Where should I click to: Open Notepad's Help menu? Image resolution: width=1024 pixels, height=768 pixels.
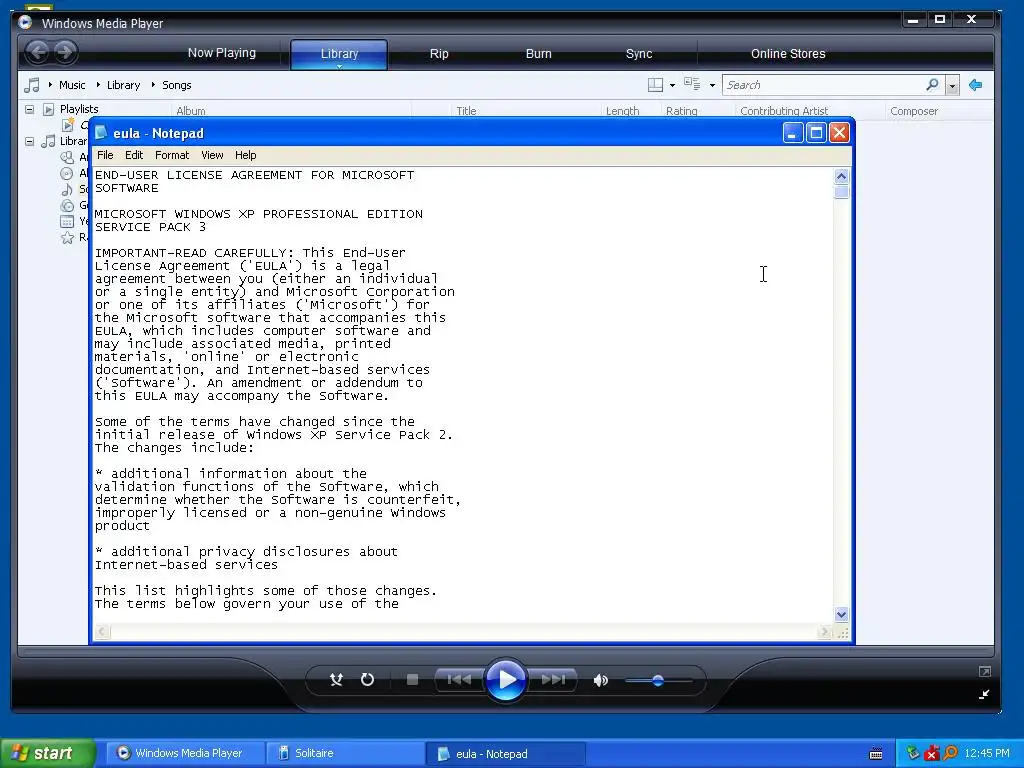coord(246,155)
